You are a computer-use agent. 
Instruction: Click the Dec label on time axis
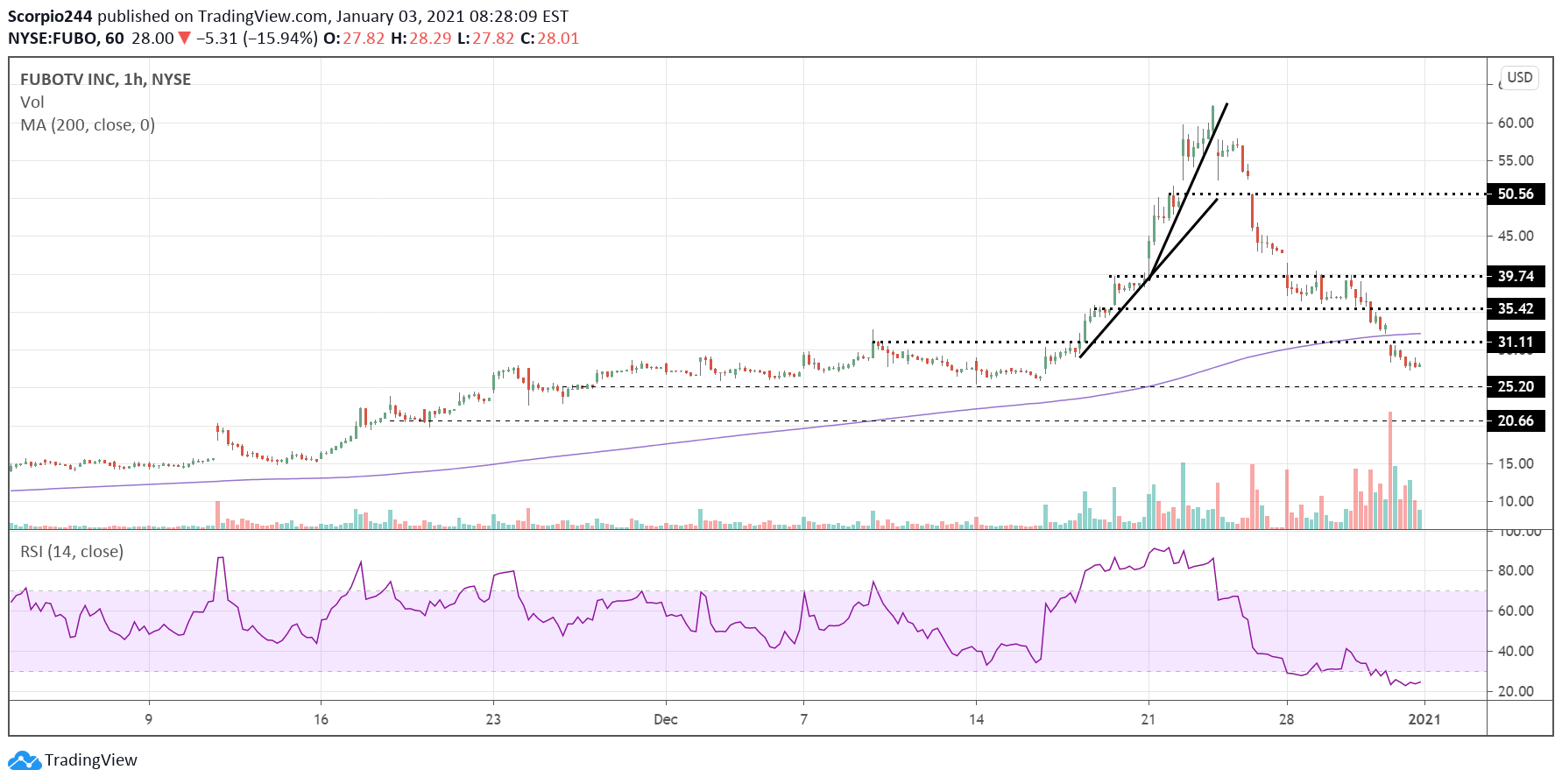(x=666, y=719)
